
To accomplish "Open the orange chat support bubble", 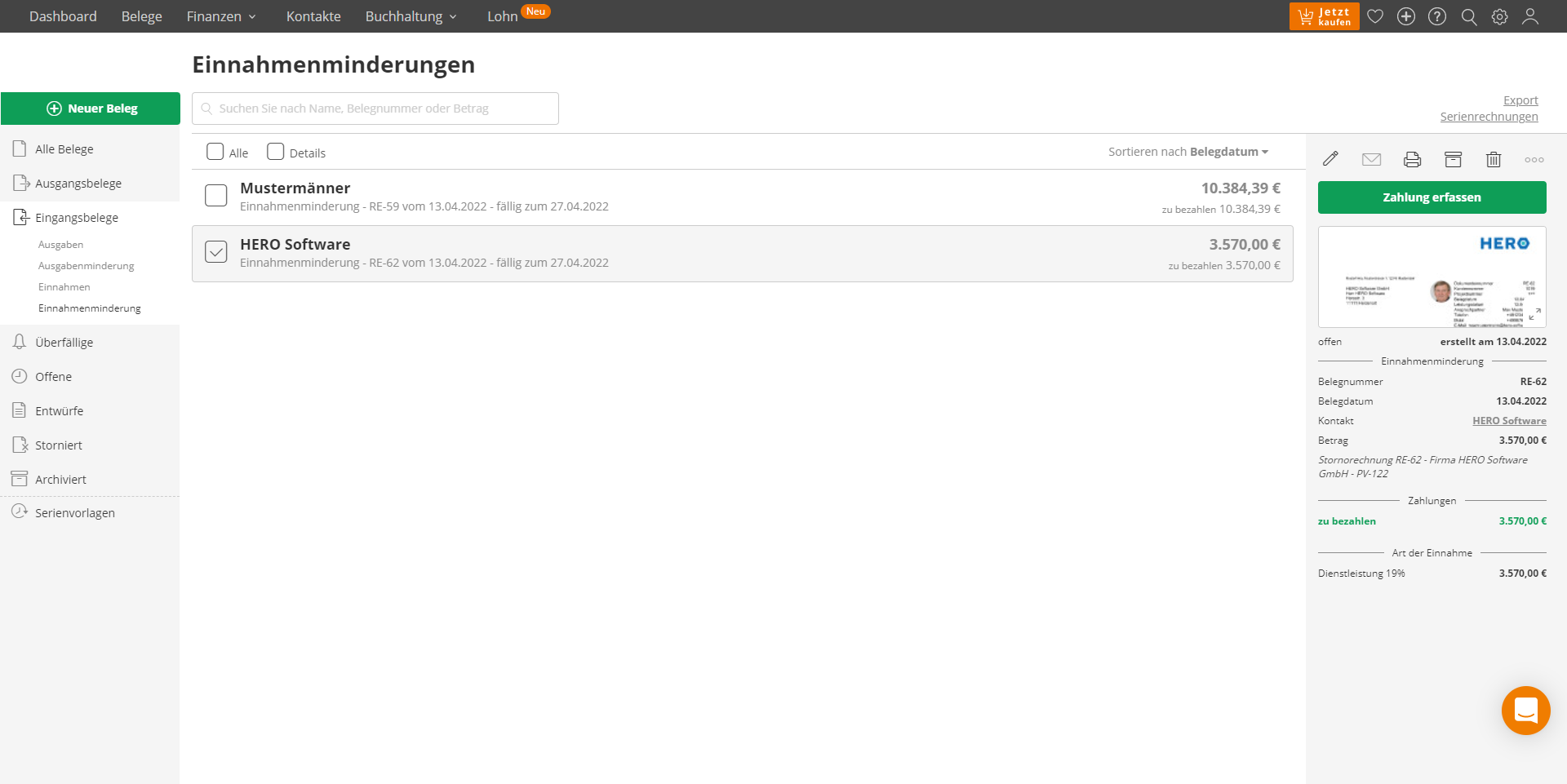I will point(1525,711).
